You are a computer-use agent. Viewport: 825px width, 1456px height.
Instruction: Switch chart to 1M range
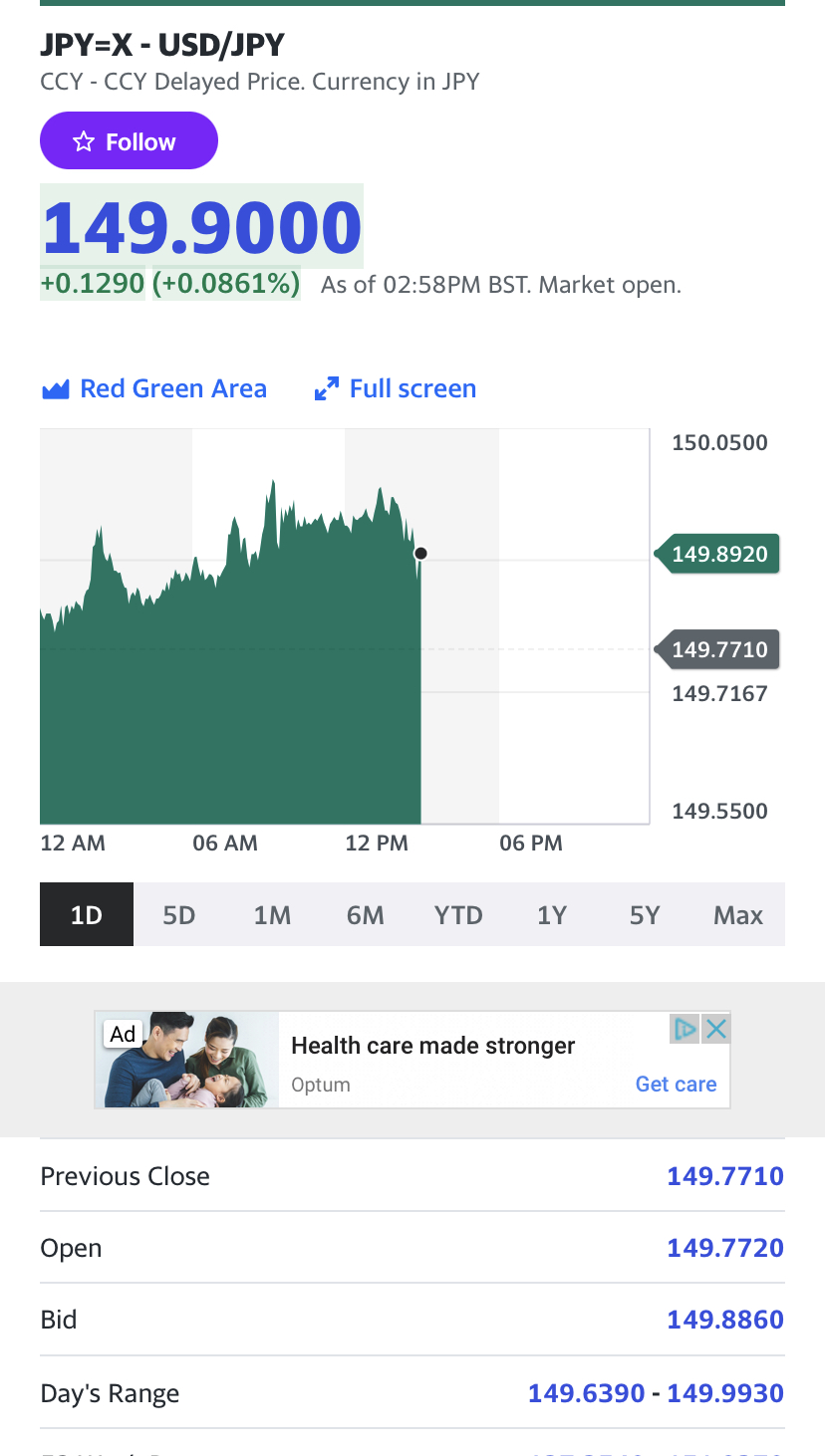[x=272, y=914]
